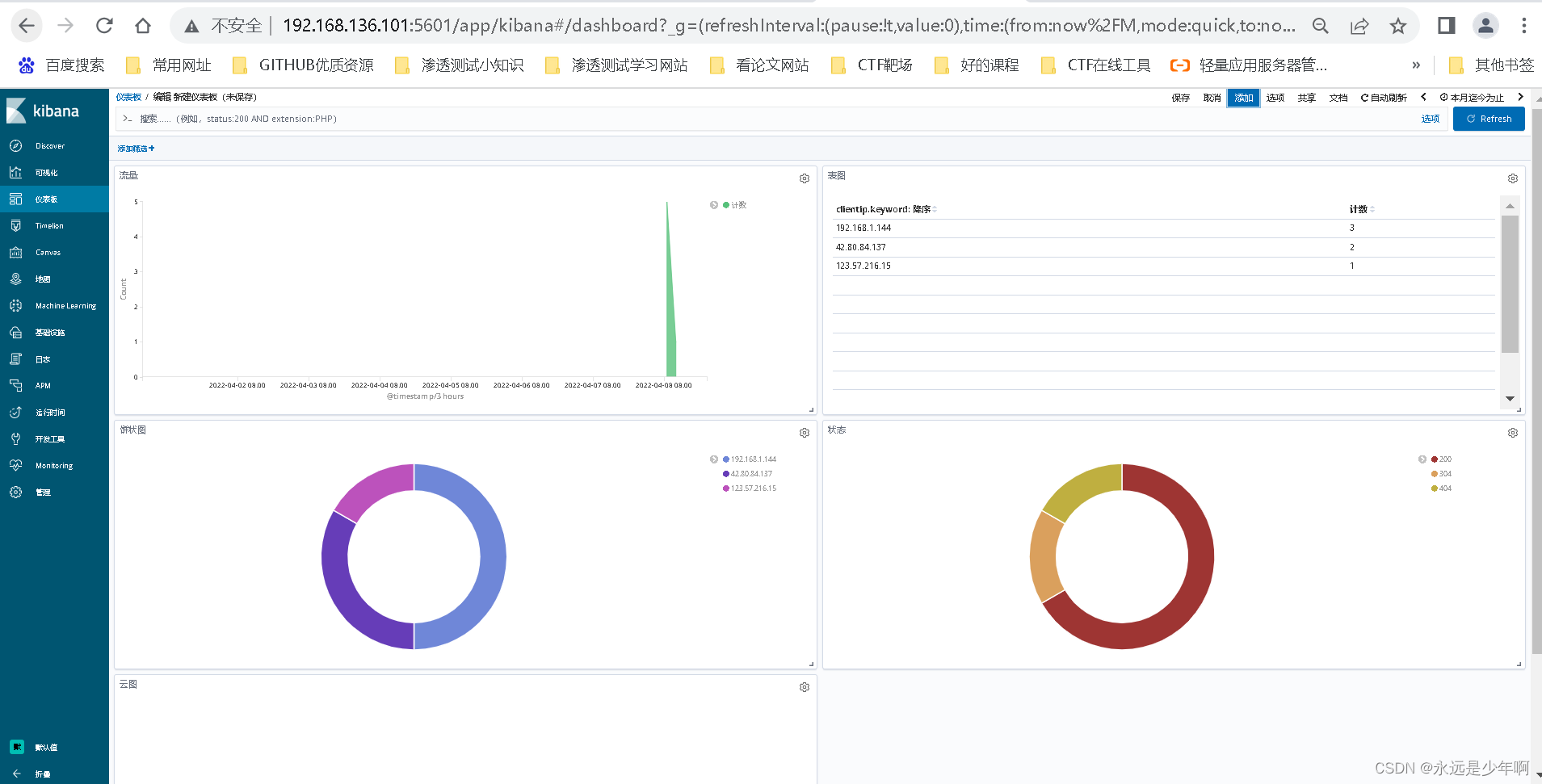Click 保存 in the dashboard menu
Viewport: 1542px width, 784px height.
click(x=1181, y=98)
